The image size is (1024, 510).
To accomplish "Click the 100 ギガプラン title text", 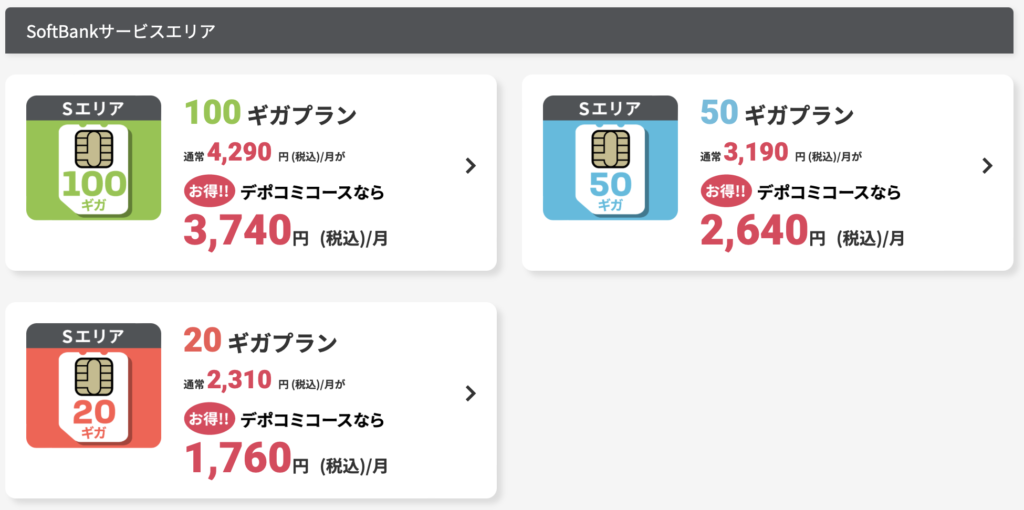I will pos(270,114).
